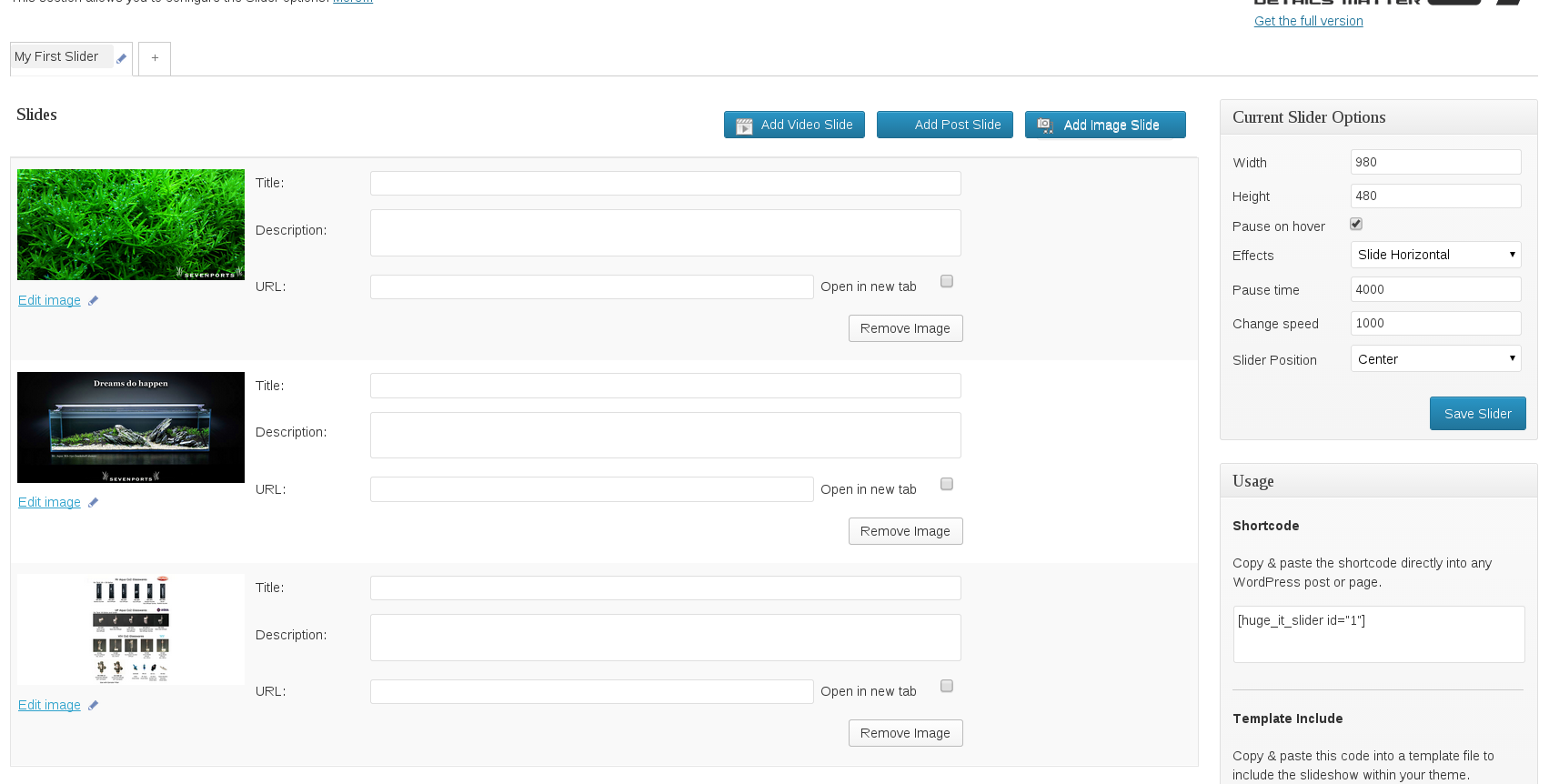Click the film icon on Add Video Slide
Viewport: 1549px width, 784px height.
(744, 126)
